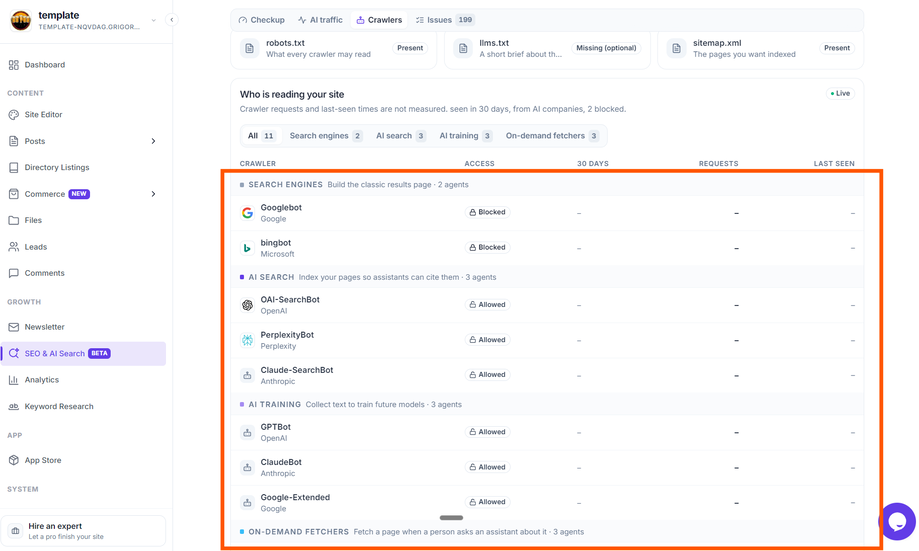Image resolution: width=919 pixels, height=551 pixels.
Task: Open Site Editor palette icon
Action: pyautogui.click(x=13, y=115)
